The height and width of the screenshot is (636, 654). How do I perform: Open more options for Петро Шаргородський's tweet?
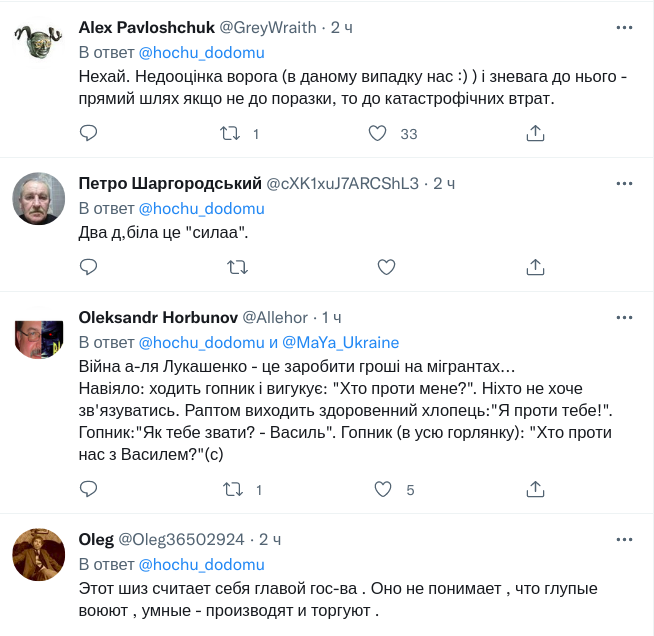[625, 184]
